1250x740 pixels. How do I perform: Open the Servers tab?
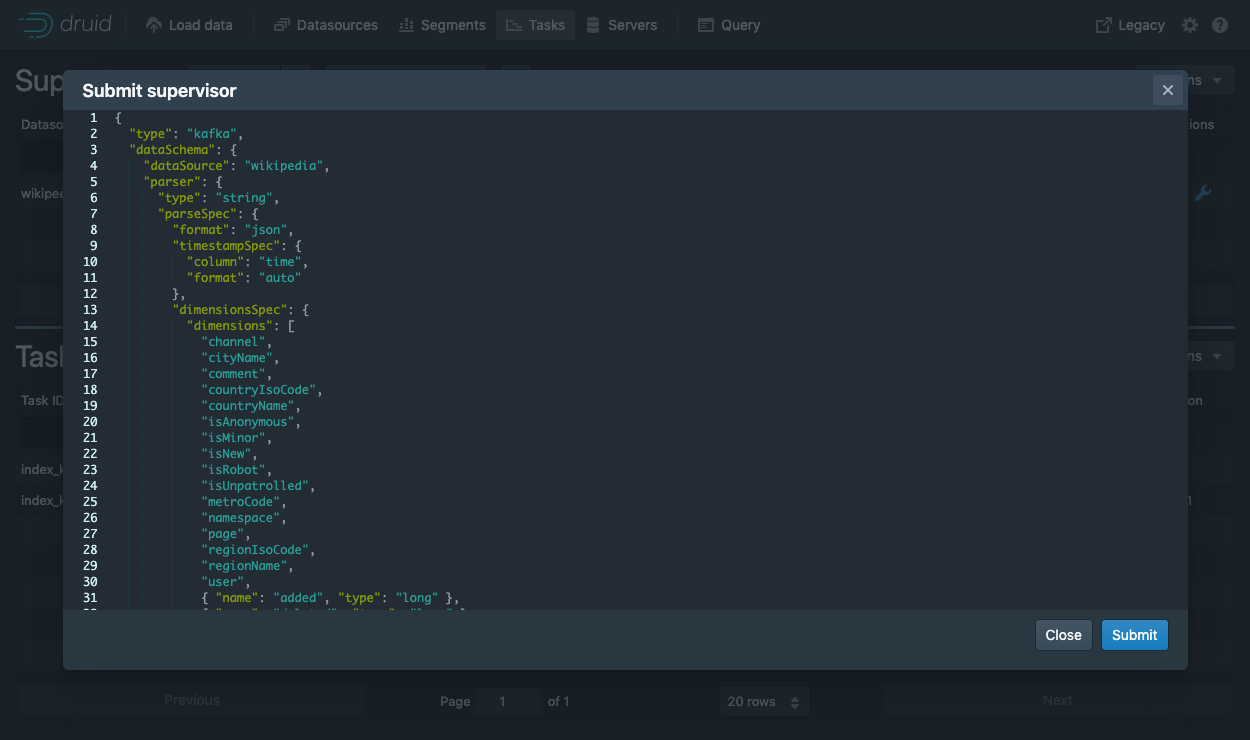pyautogui.click(x=621, y=25)
